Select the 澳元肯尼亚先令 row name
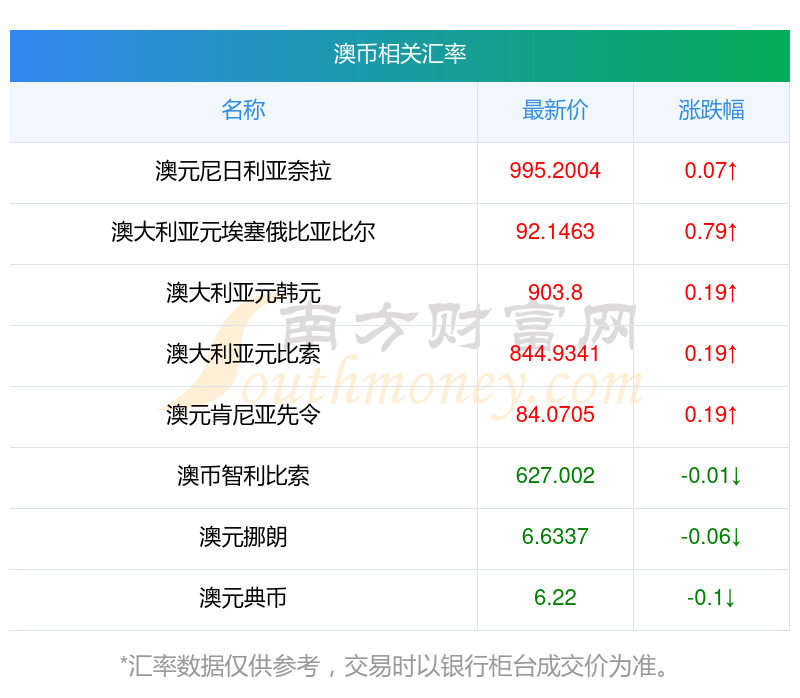 pyautogui.click(x=243, y=415)
